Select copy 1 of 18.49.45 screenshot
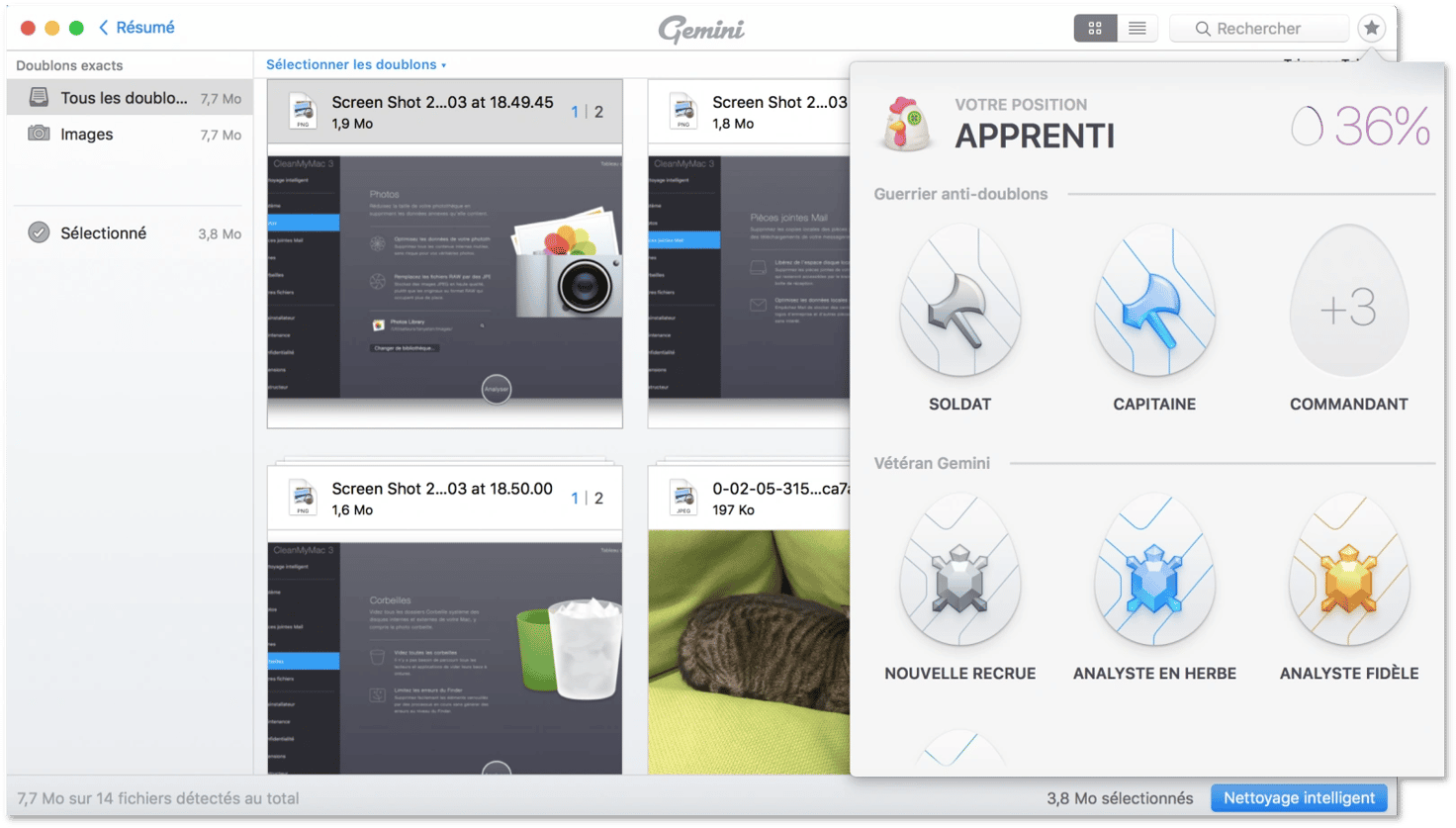 [x=575, y=112]
